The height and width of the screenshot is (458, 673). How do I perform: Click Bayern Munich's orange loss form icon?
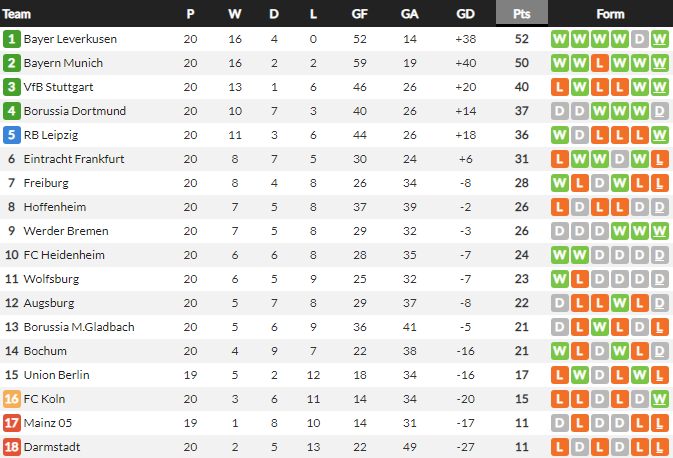[600, 63]
